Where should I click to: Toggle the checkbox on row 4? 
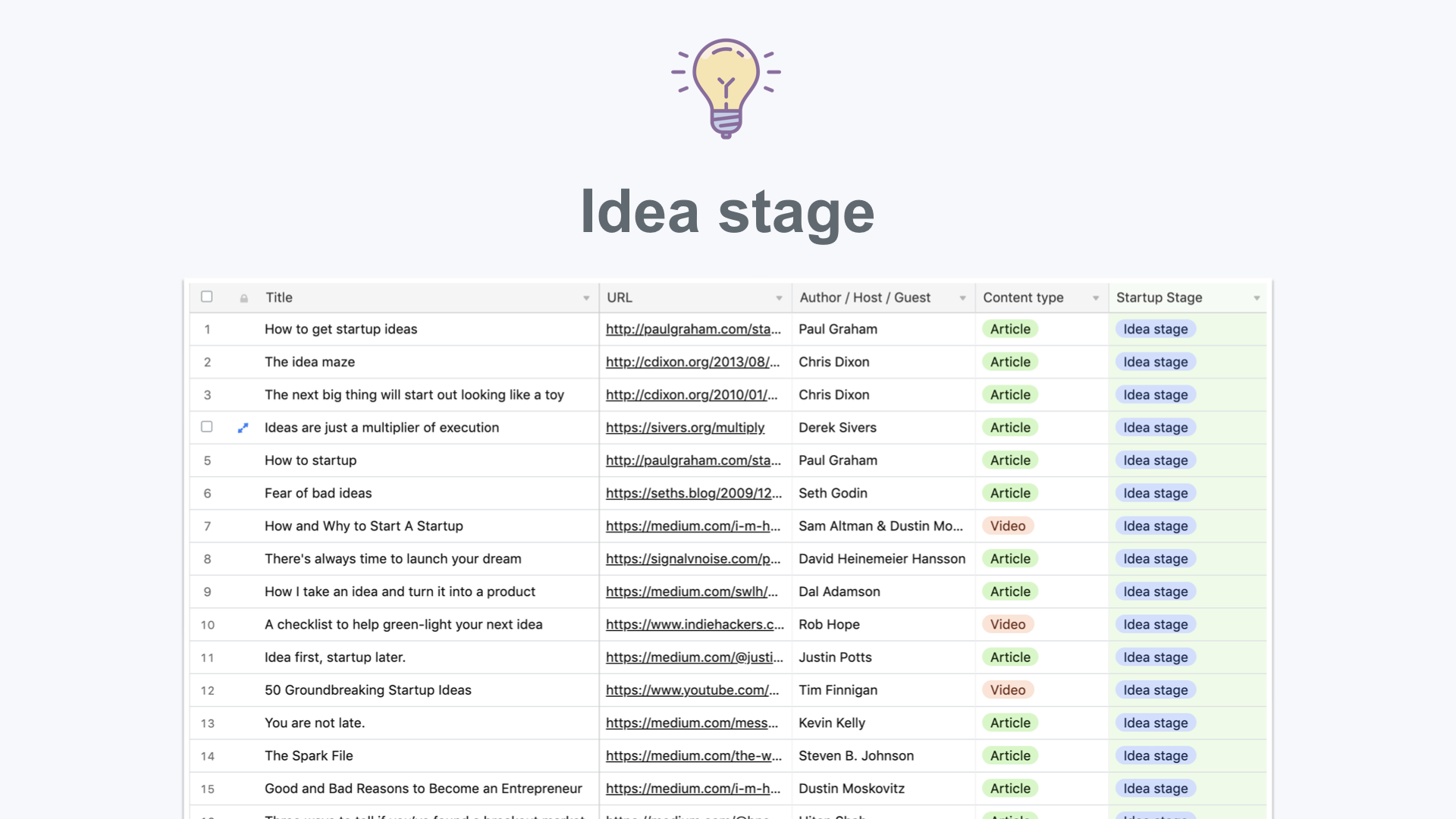207,427
